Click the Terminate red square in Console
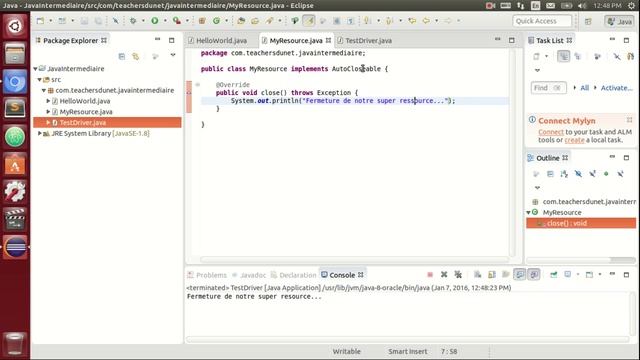The width and height of the screenshot is (640, 360). click(430, 275)
